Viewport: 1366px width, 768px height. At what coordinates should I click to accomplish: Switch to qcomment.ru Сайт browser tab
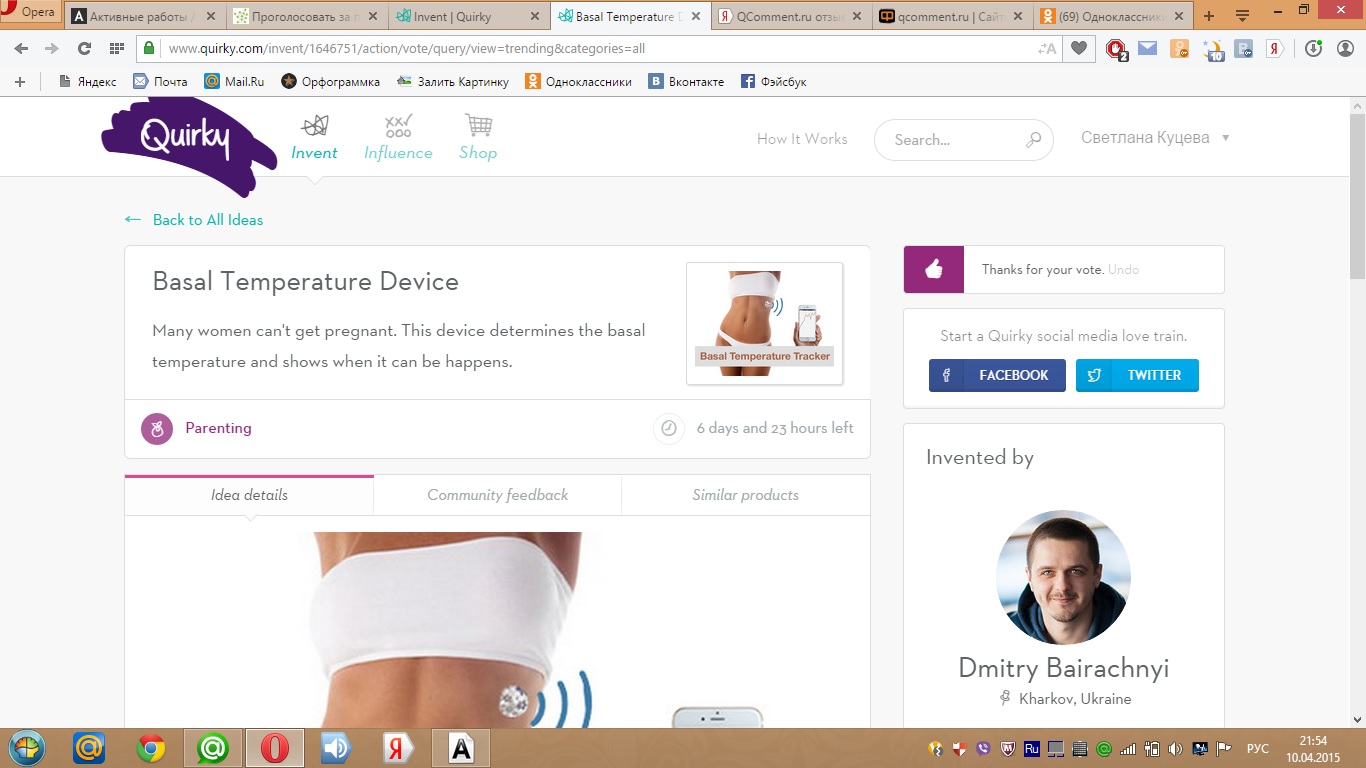pos(952,16)
